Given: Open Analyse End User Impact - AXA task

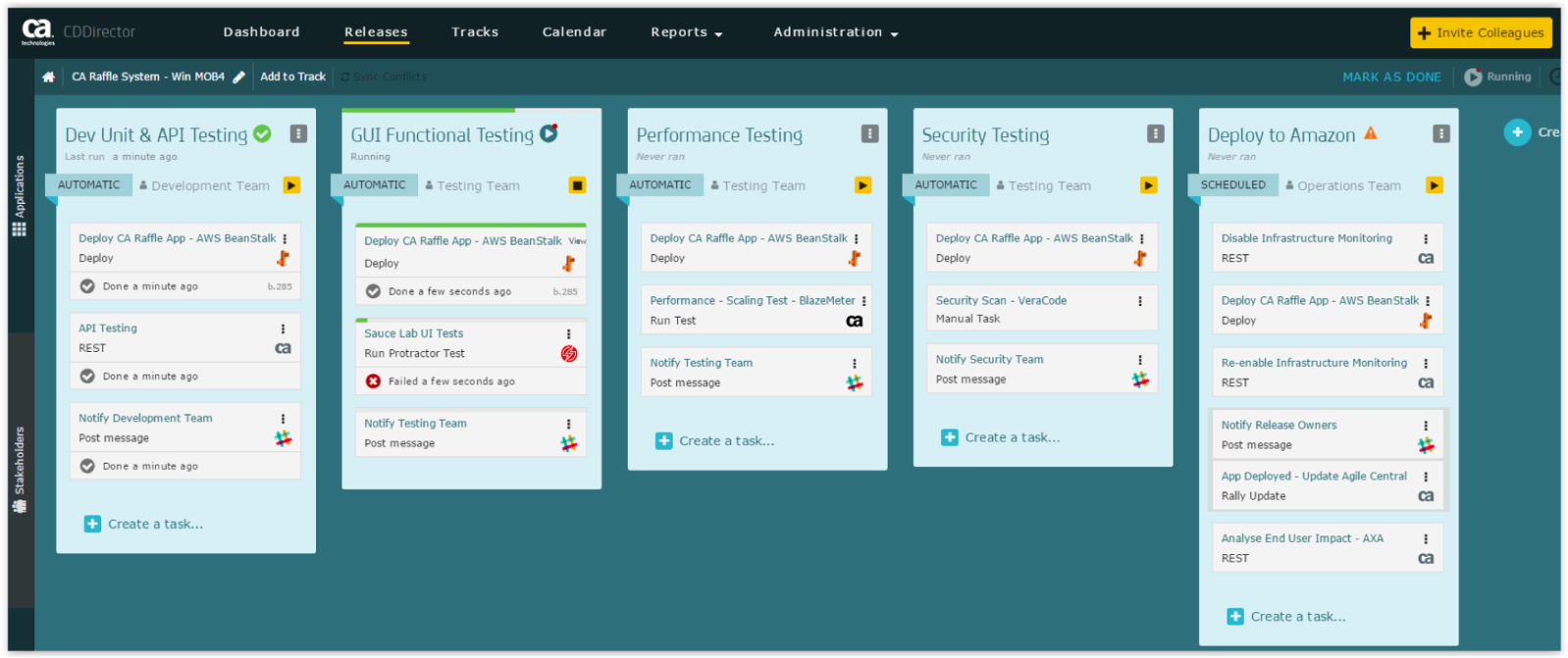Looking at the screenshot, I should click(1302, 538).
